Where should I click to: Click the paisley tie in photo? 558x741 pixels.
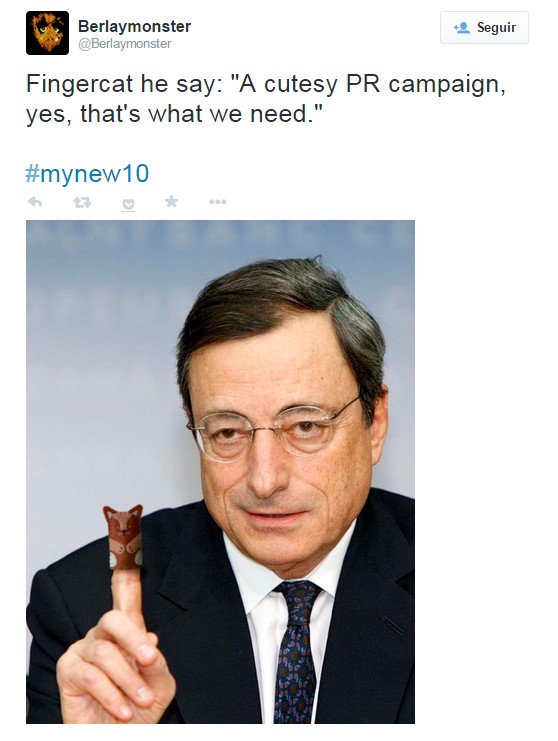[x=297, y=650]
